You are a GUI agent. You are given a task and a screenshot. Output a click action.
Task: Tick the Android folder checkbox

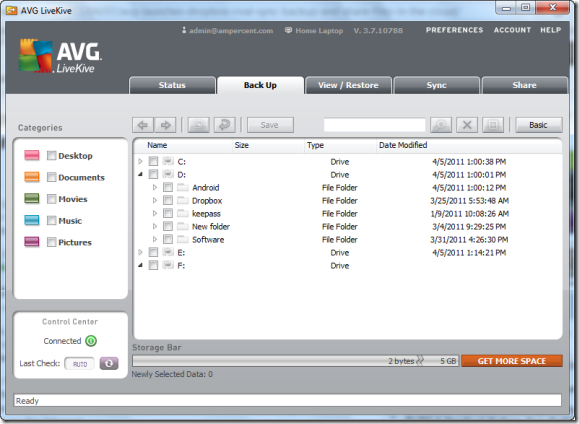(x=168, y=187)
